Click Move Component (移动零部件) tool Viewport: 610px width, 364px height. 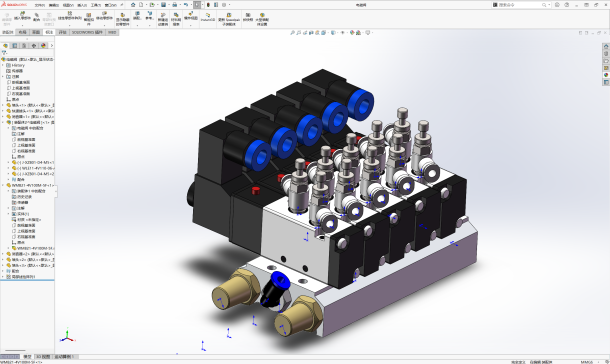point(104,16)
